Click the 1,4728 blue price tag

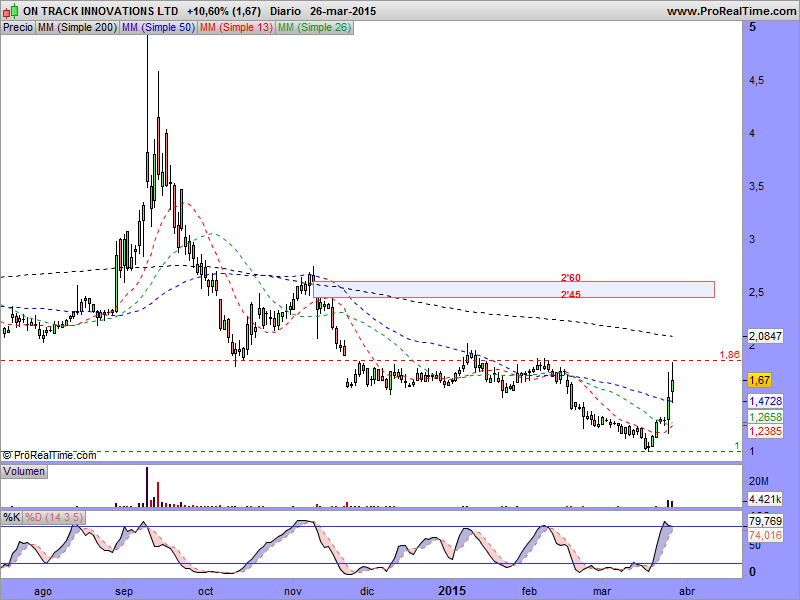(x=765, y=400)
